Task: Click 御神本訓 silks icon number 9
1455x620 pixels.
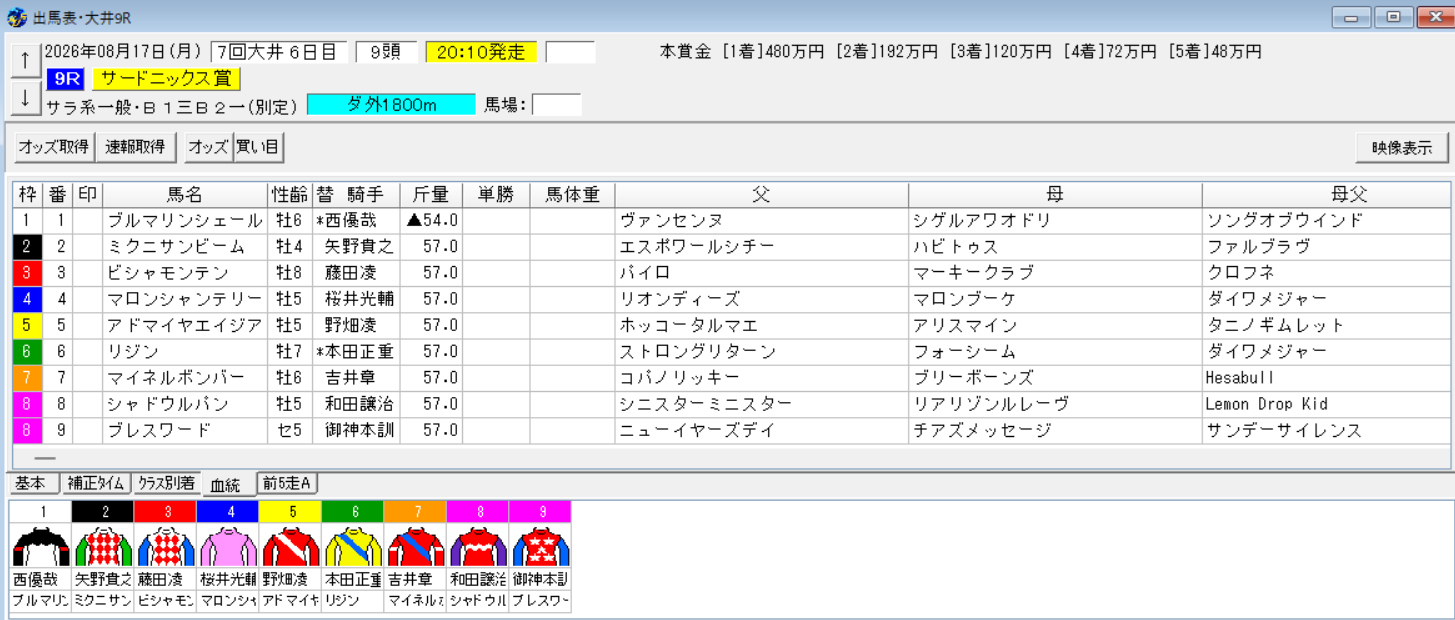Action: coord(540,546)
